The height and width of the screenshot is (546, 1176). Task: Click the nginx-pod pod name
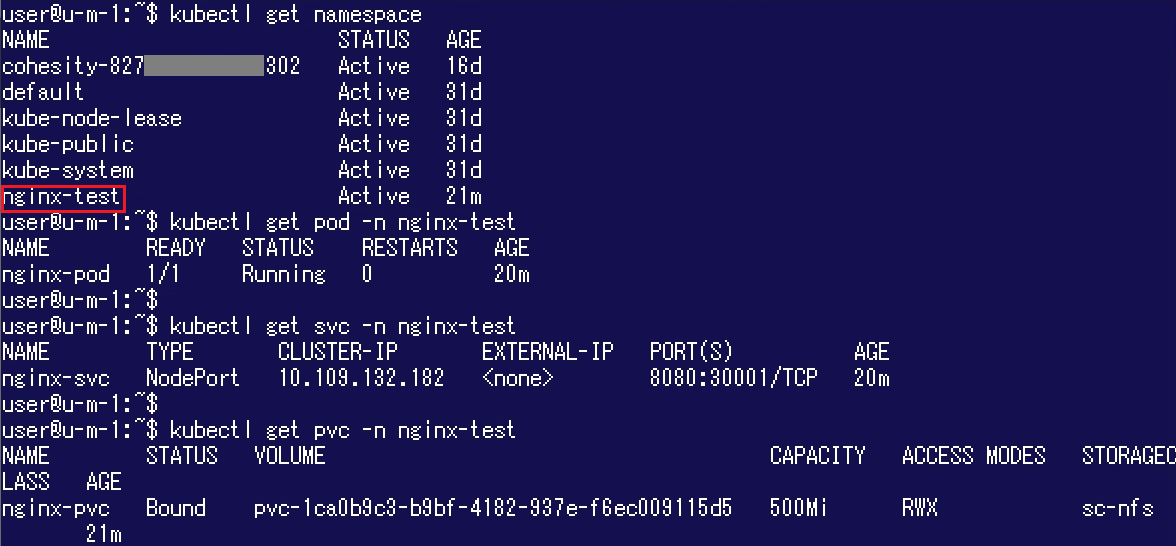pos(56,274)
